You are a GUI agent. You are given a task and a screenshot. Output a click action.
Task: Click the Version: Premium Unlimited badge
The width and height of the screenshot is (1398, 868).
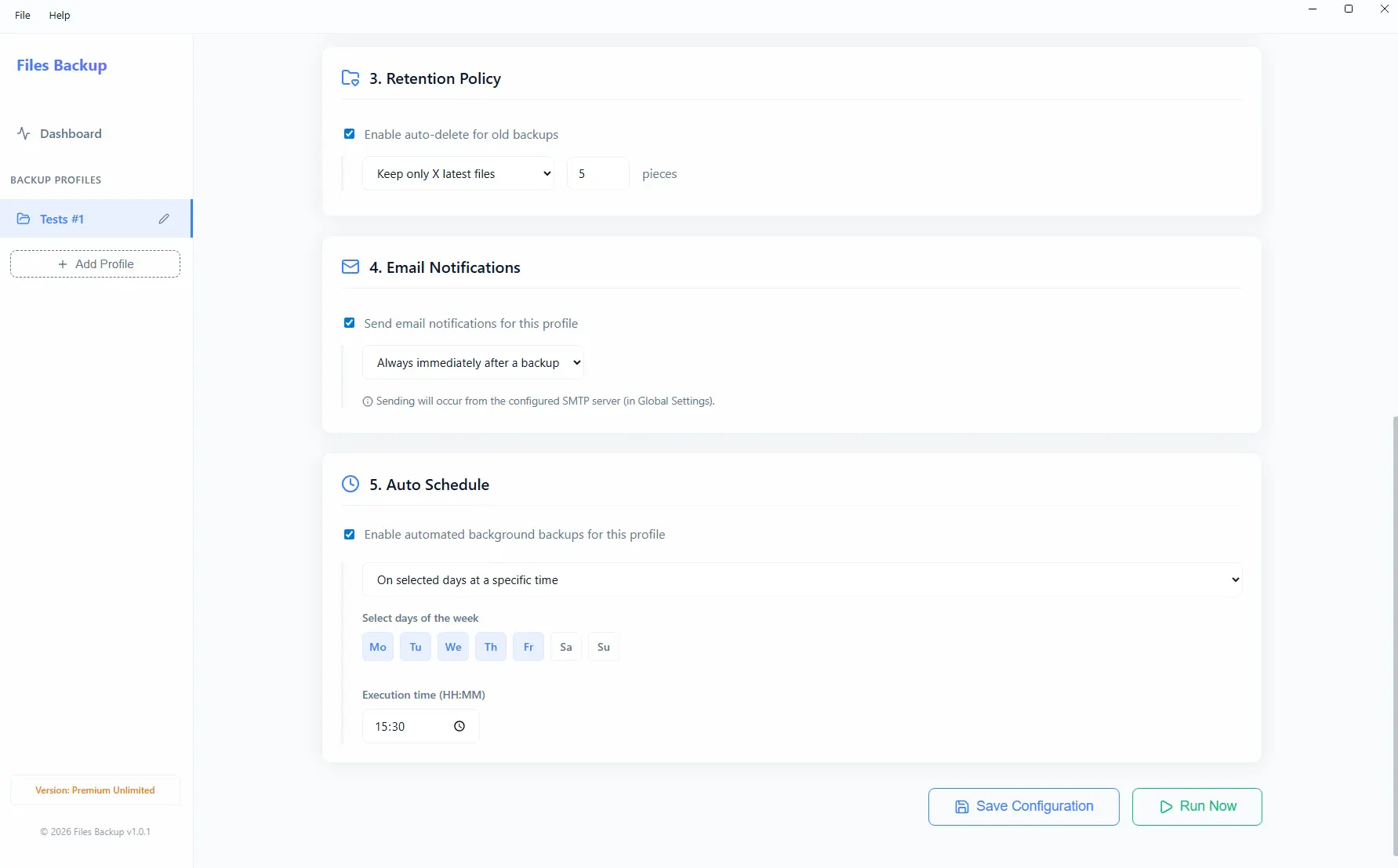pos(95,790)
